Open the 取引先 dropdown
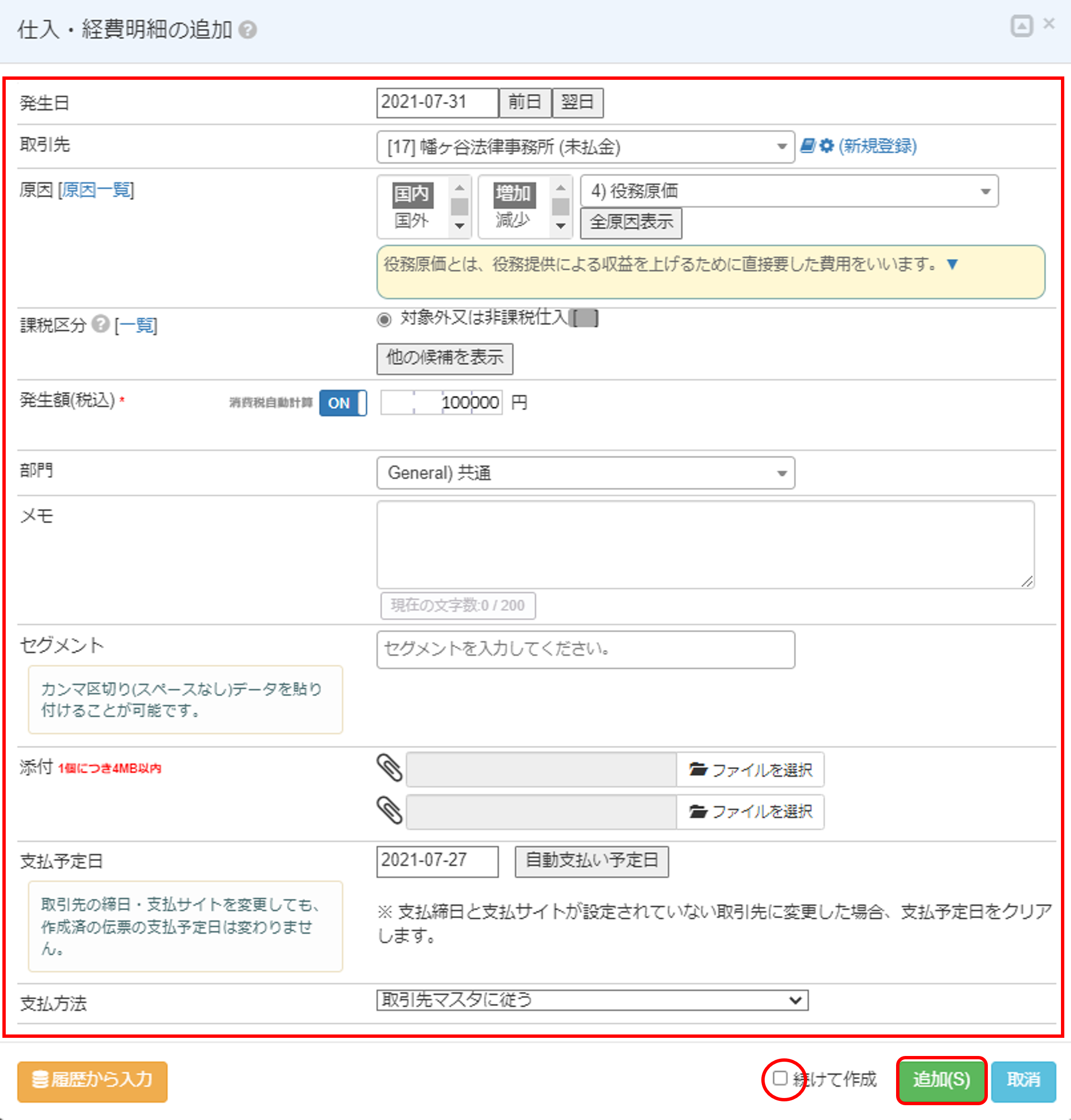Image resolution: width=1071 pixels, height=1120 pixels. 586,147
